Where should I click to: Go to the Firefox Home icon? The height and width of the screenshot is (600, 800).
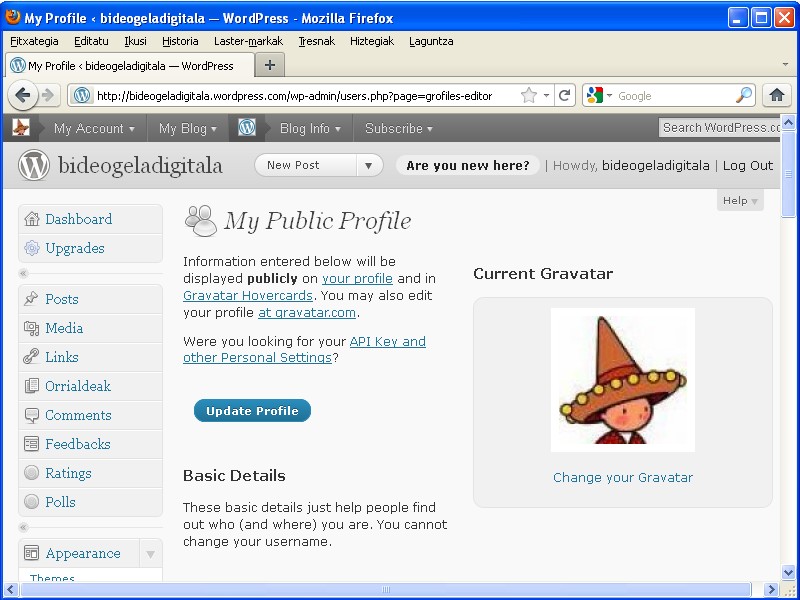(777, 95)
